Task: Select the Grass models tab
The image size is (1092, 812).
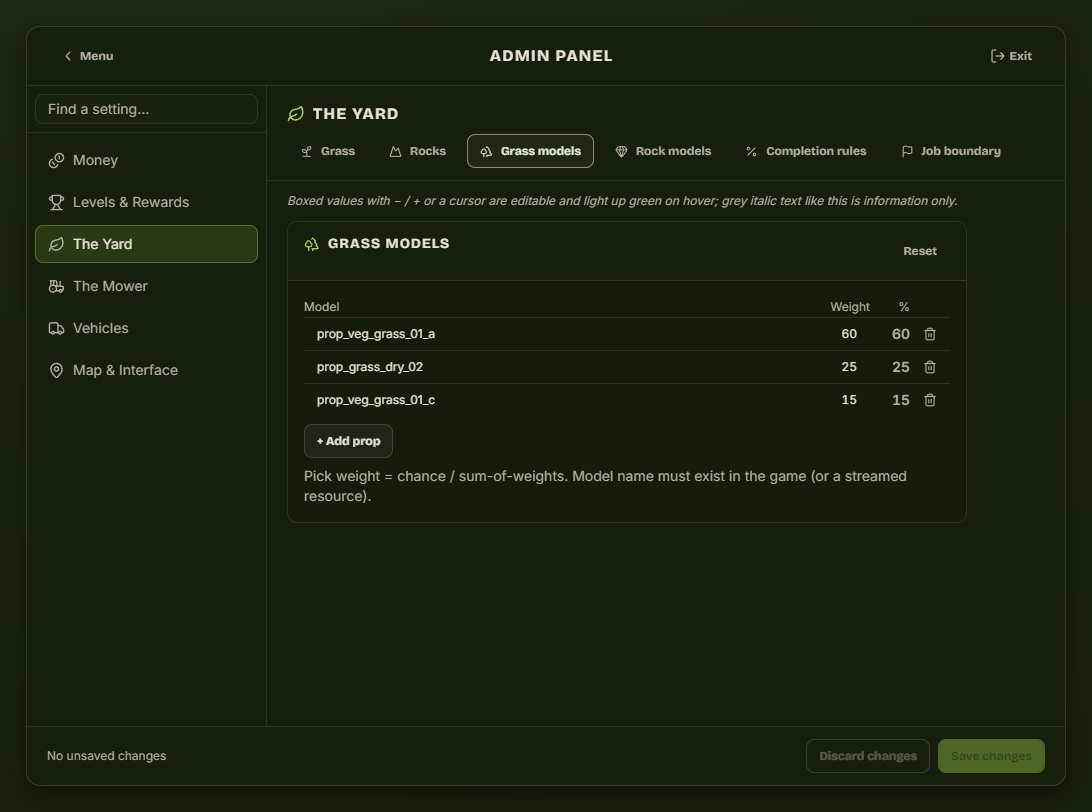Action: point(530,151)
